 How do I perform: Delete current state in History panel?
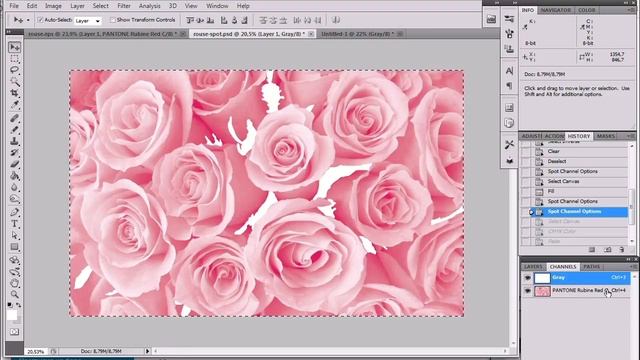click(x=622, y=249)
